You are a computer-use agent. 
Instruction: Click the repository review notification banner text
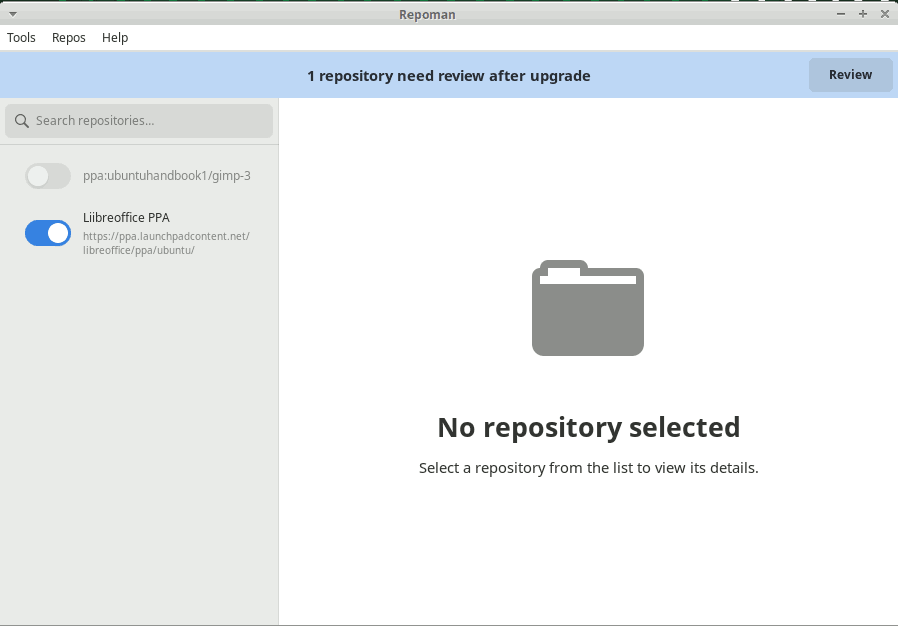tap(449, 76)
